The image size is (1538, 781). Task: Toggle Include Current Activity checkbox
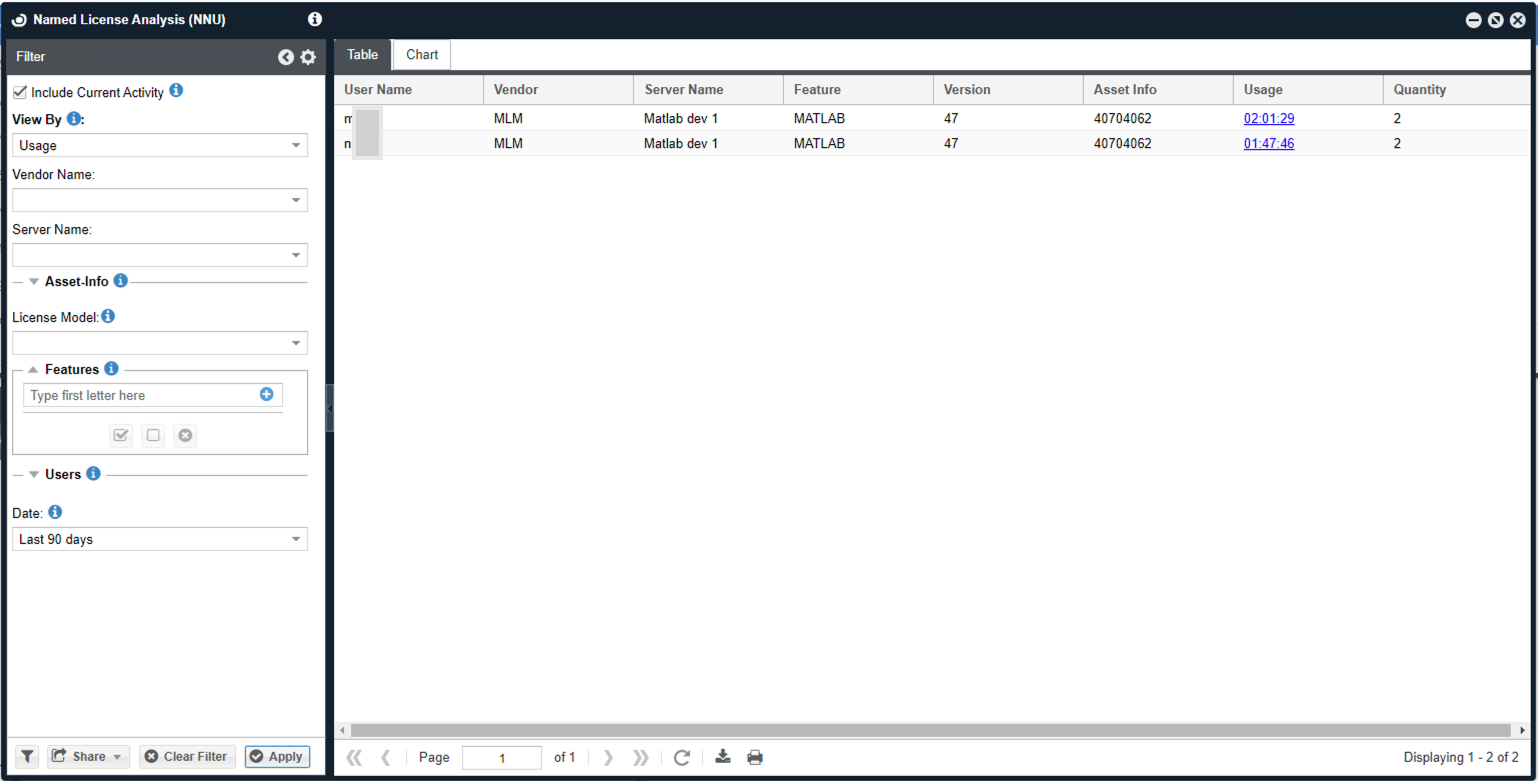pos(20,92)
